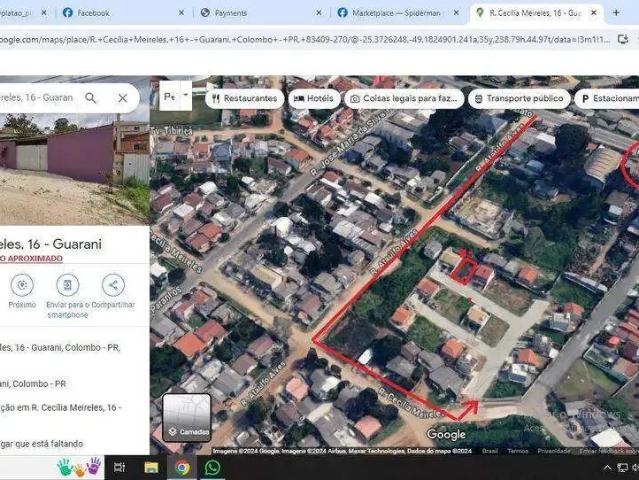Open Transporte público filter chip
639x480 pixels.
(519, 99)
